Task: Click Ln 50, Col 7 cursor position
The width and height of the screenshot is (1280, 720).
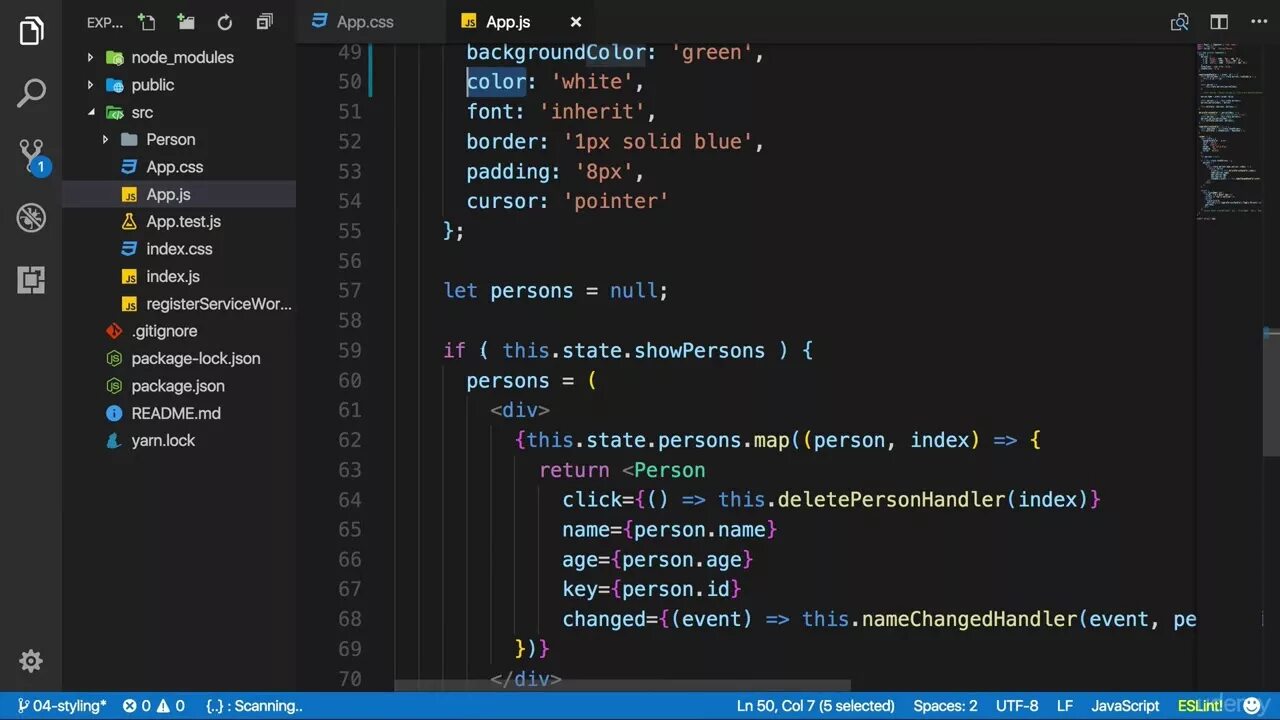Action: point(815,706)
